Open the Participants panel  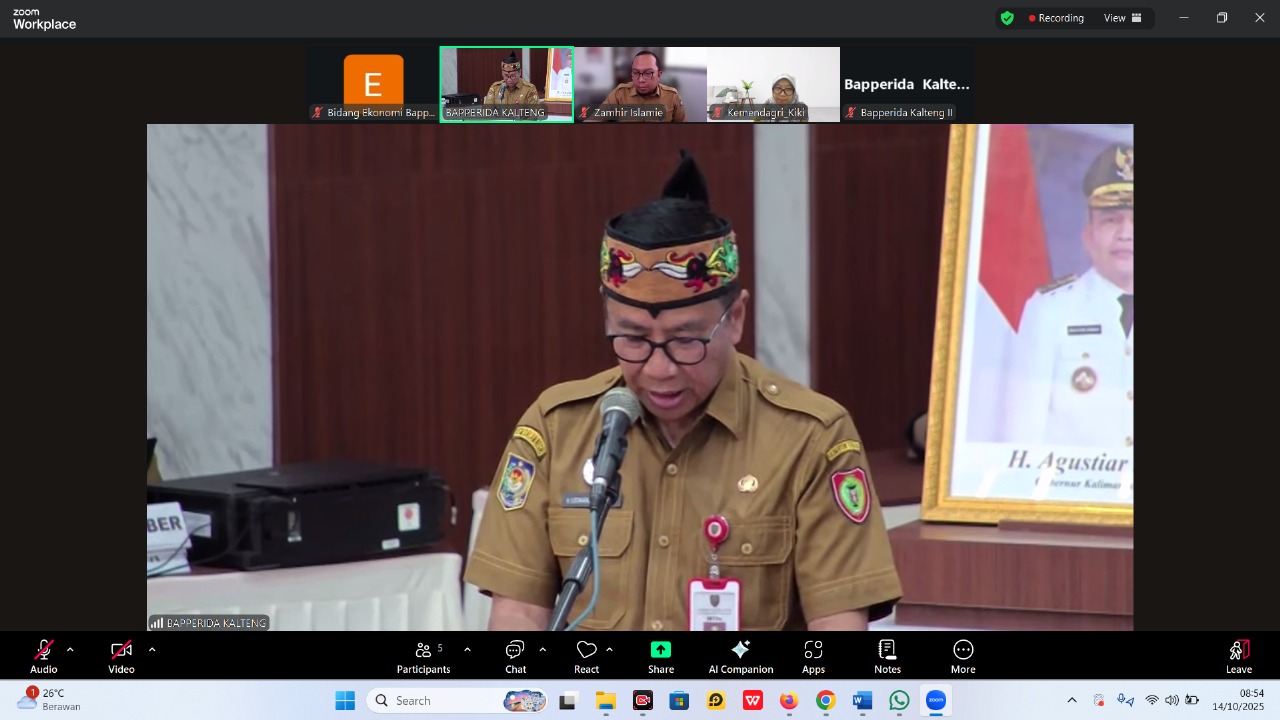(423, 656)
